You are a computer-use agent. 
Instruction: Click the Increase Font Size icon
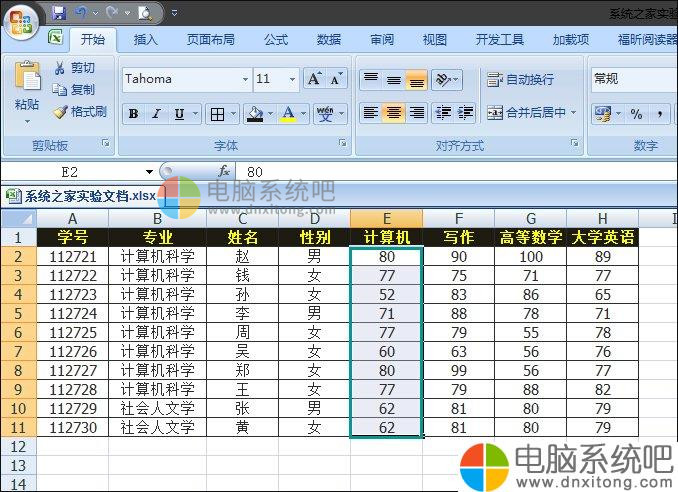pos(314,79)
